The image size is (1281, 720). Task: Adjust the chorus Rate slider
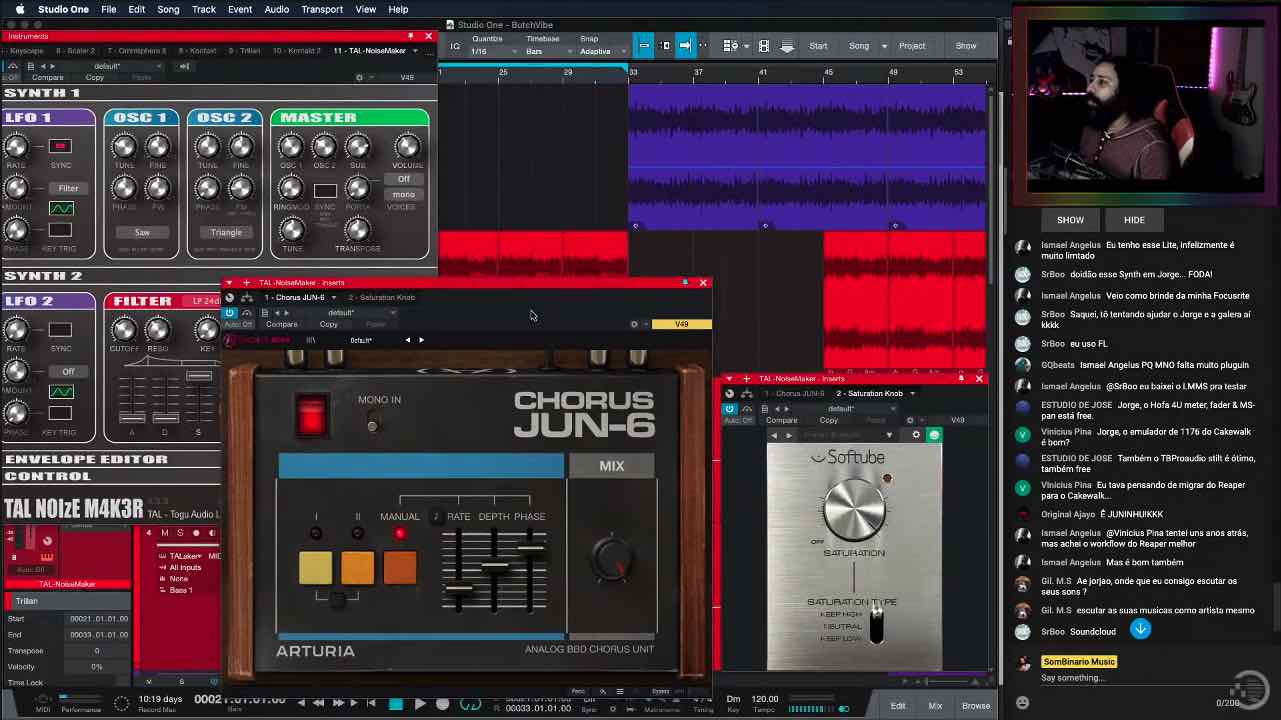[458, 590]
